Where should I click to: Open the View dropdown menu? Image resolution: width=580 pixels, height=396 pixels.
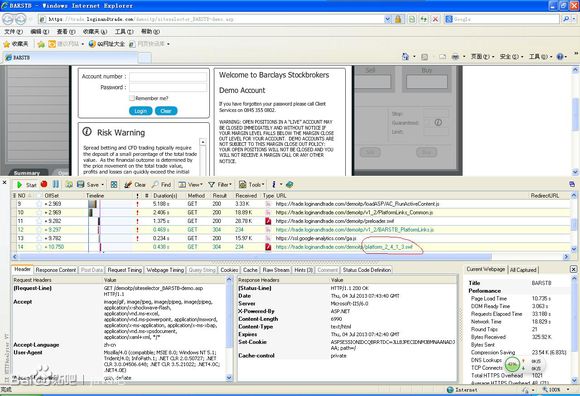click(x=191, y=185)
